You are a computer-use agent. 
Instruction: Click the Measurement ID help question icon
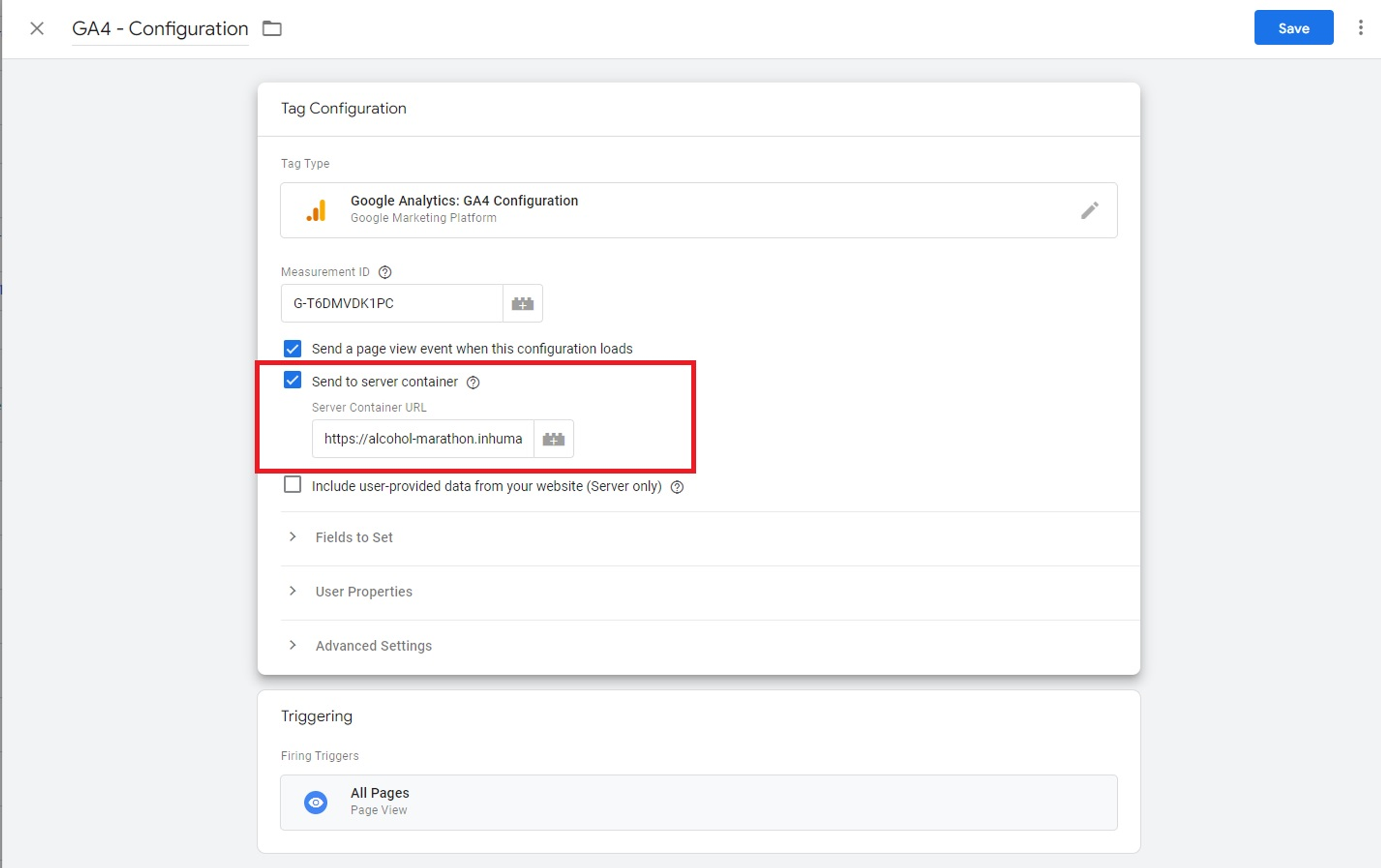(385, 272)
